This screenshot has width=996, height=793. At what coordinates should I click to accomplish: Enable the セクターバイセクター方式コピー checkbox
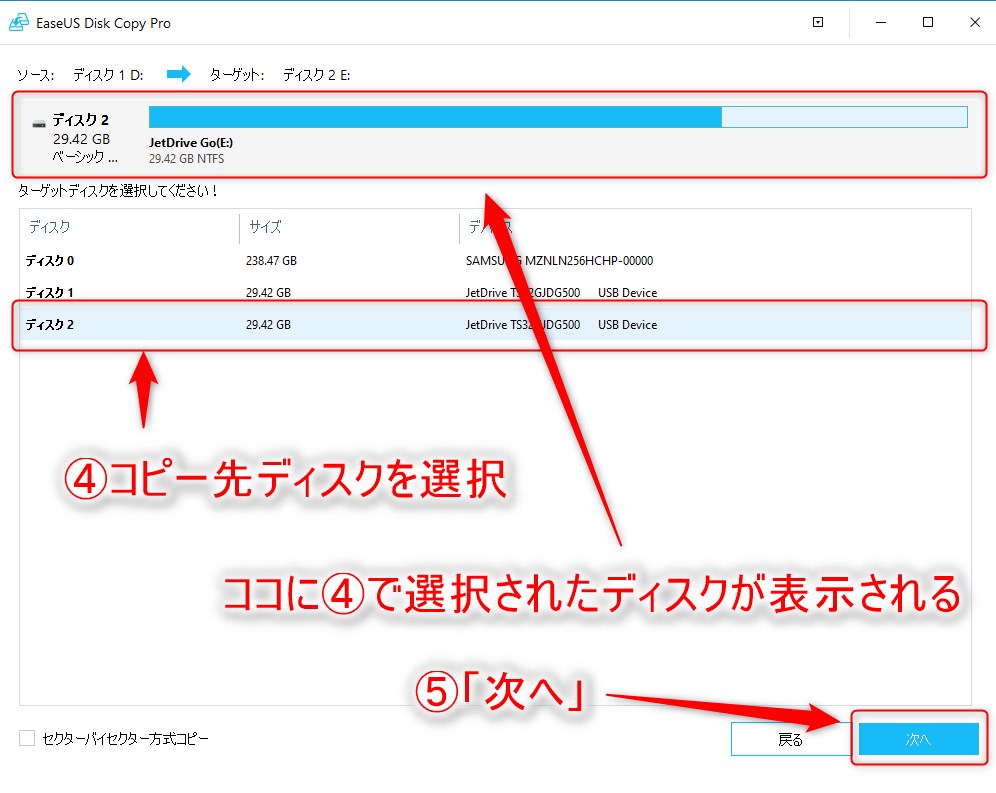click(x=27, y=738)
